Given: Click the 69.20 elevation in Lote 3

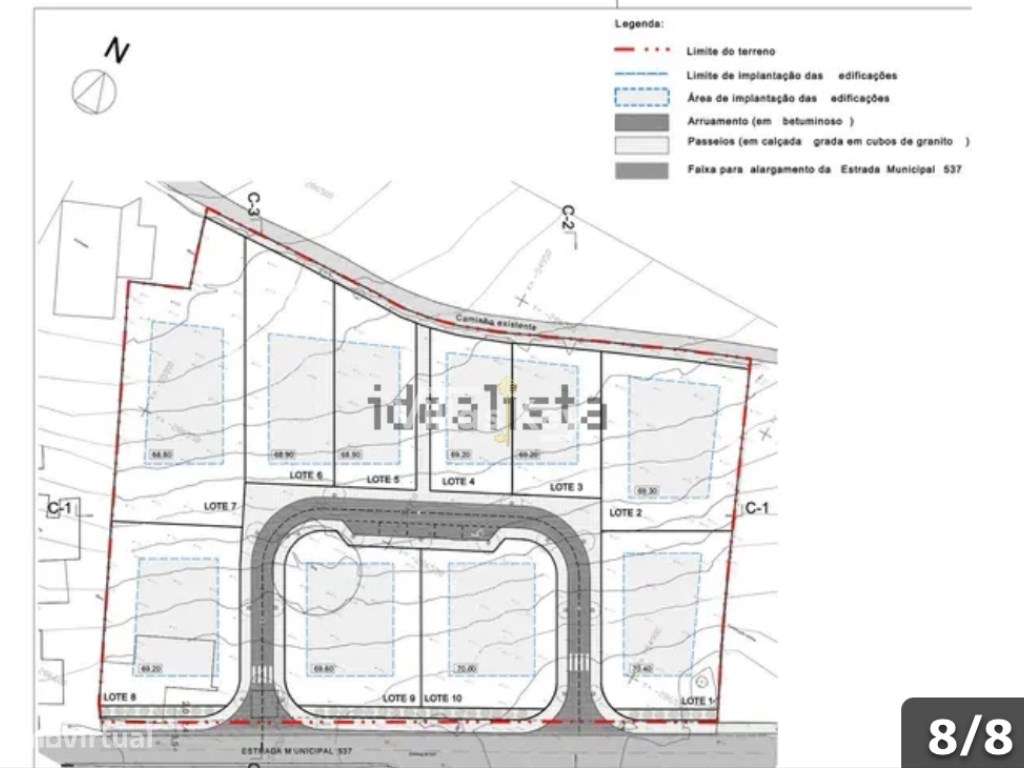Looking at the screenshot, I should [528, 455].
